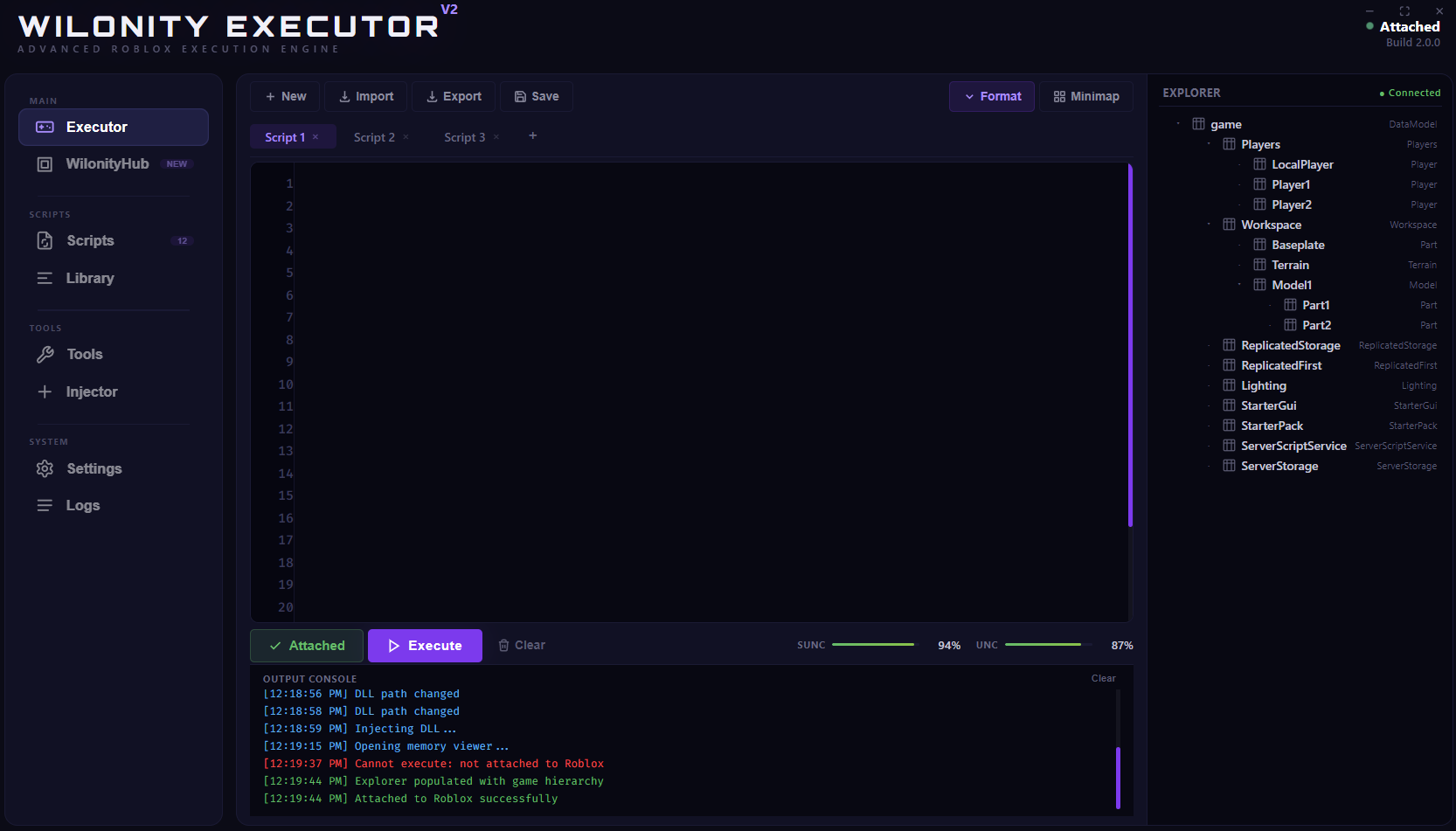Open the Logs page
The image size is (1456, 831).
tap(114, 505)
